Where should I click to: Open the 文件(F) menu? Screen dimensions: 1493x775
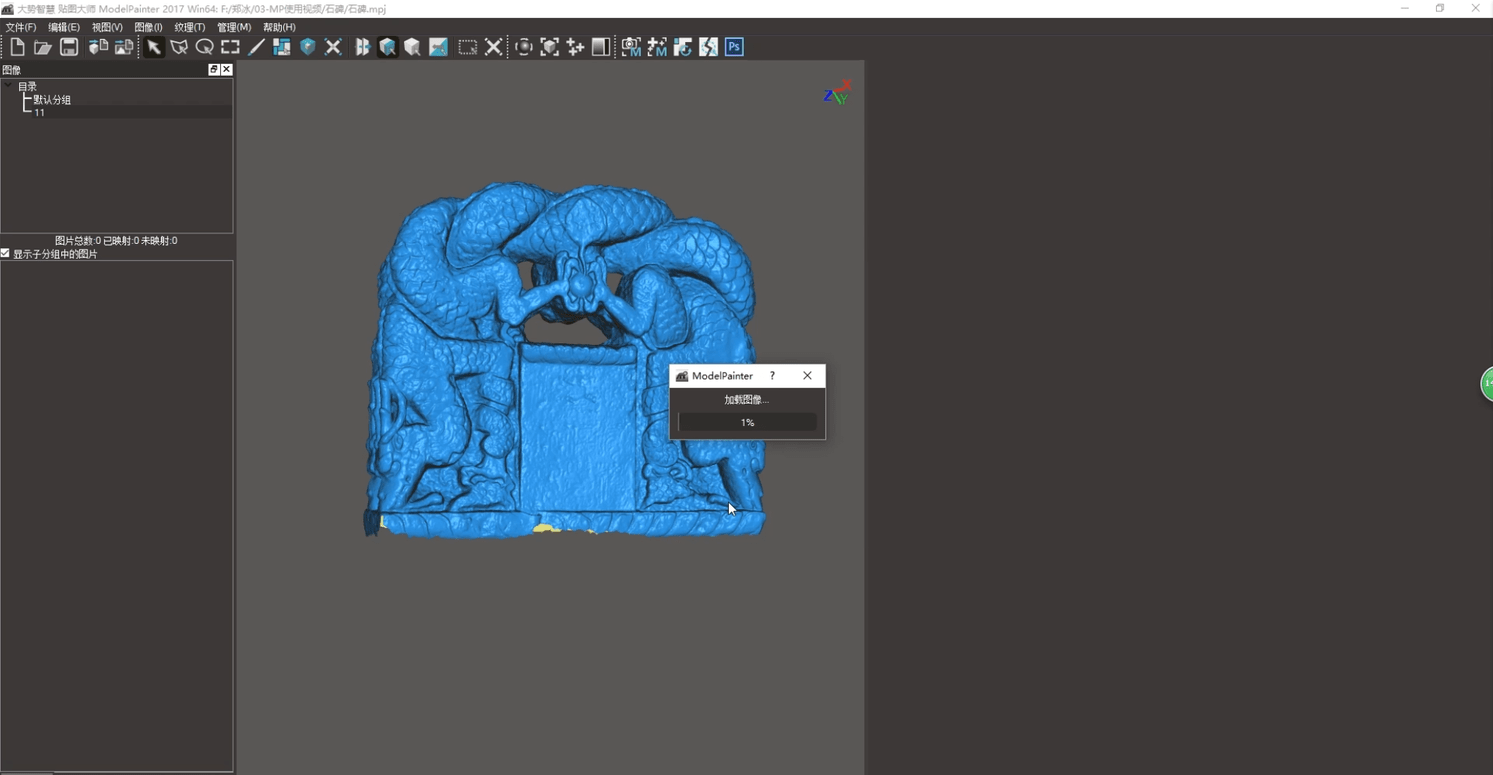[21, 27]
